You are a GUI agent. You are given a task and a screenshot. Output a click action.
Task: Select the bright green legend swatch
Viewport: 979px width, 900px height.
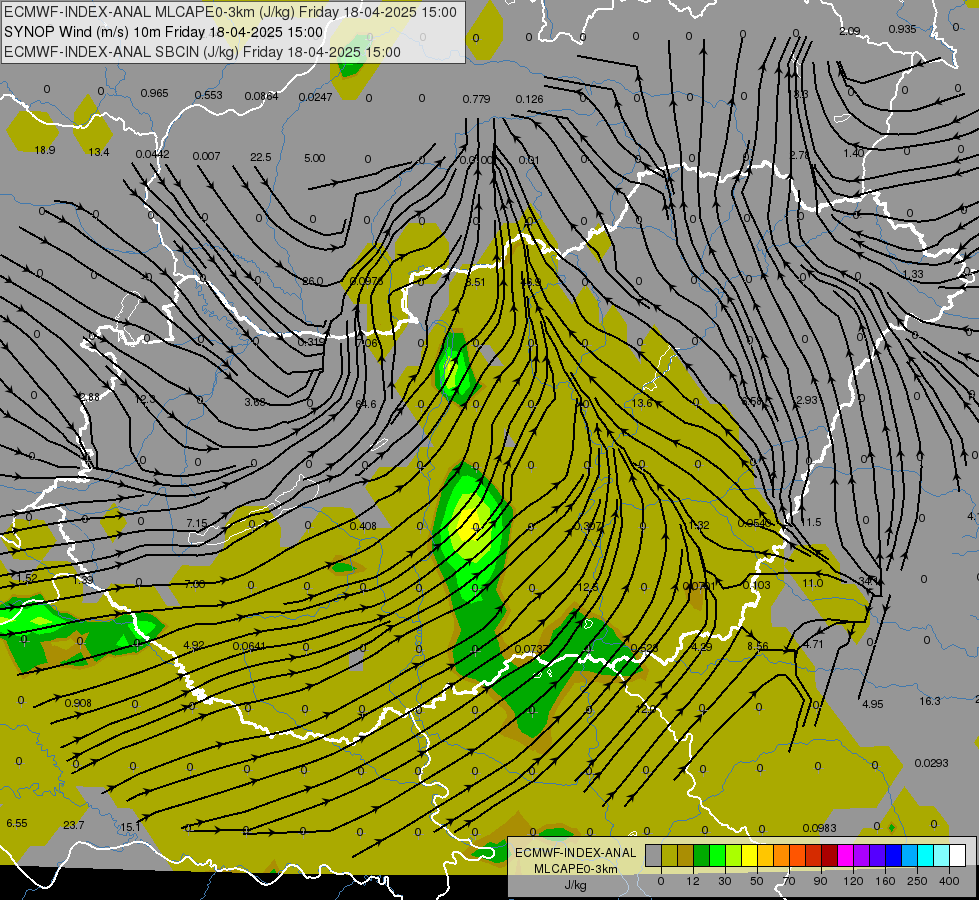coord(718,855)
